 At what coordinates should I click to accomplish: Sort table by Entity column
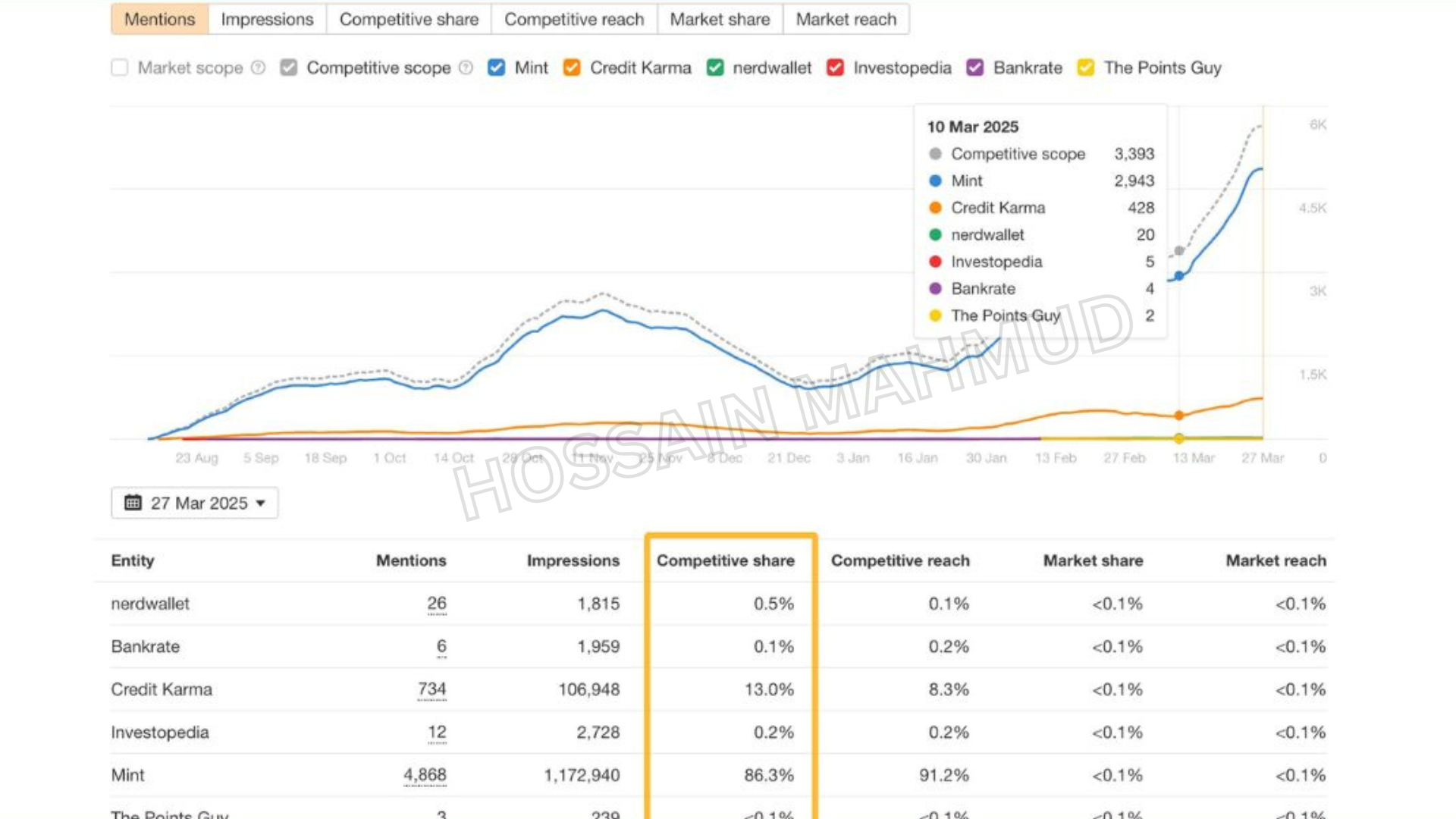pos(133,560)
